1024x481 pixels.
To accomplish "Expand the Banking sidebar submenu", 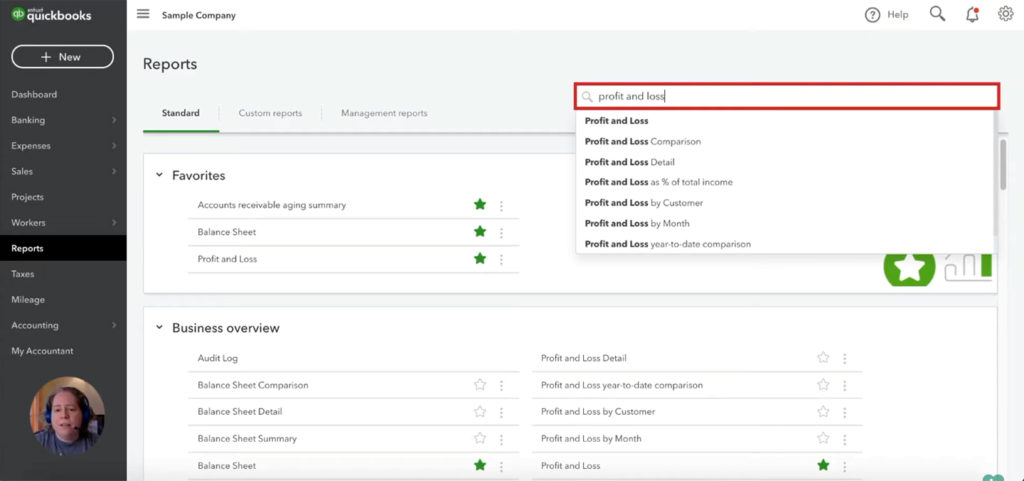I will pos(114,120).
